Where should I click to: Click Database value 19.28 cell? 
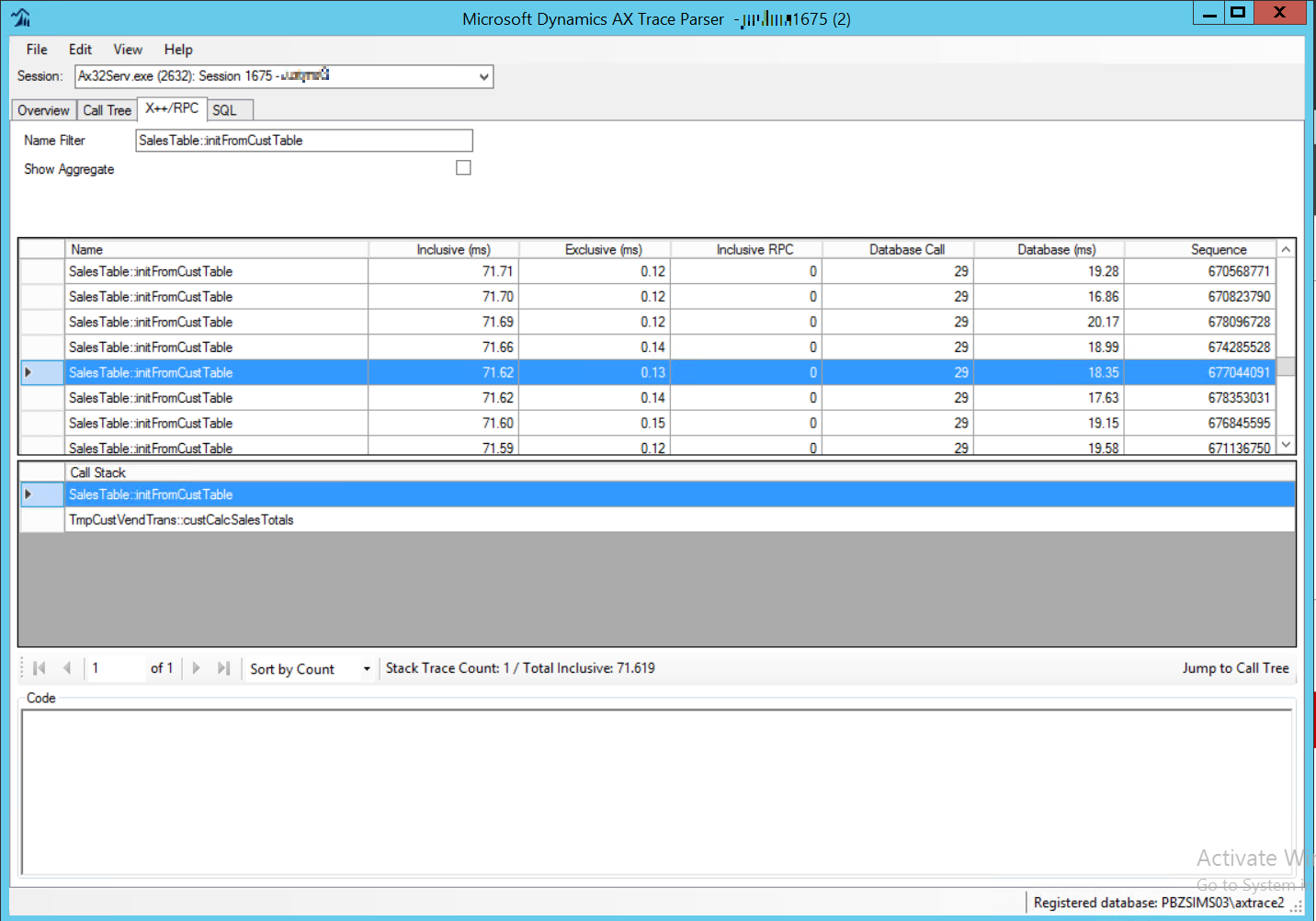[x=1049, y=271]
